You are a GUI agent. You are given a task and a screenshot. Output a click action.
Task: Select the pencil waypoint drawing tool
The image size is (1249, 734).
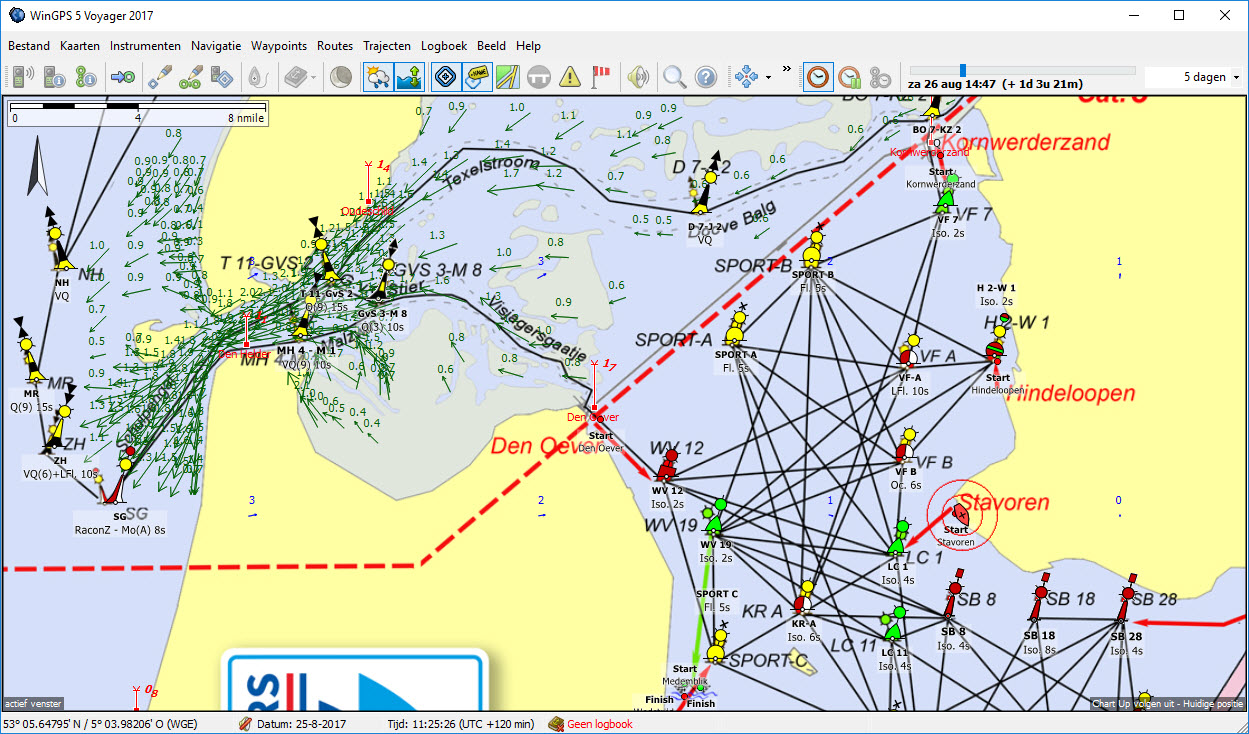pyautogui.click(x=160, y=76)
